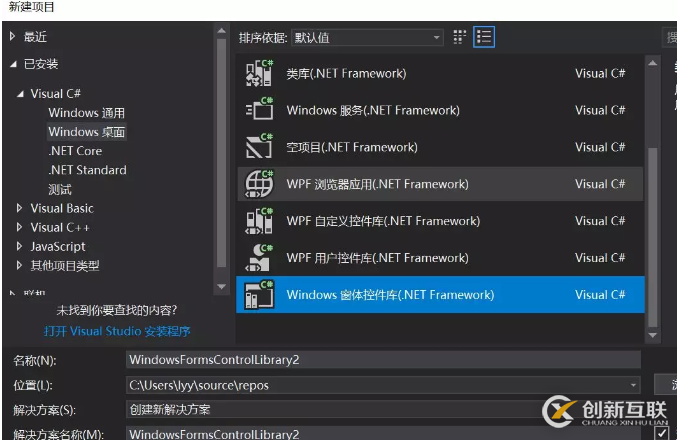Select 测试 category
Viewport: 677px width, 440px height.
60,189
